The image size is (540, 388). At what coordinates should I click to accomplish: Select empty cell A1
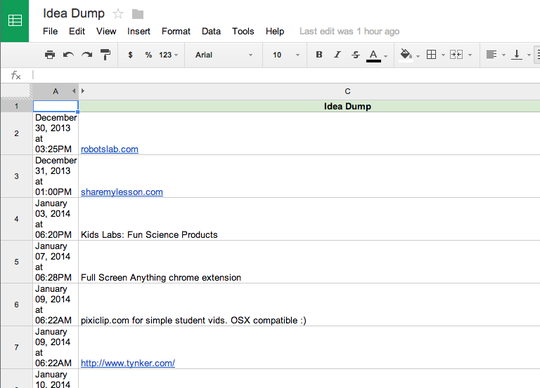click(x=56, y=106)
